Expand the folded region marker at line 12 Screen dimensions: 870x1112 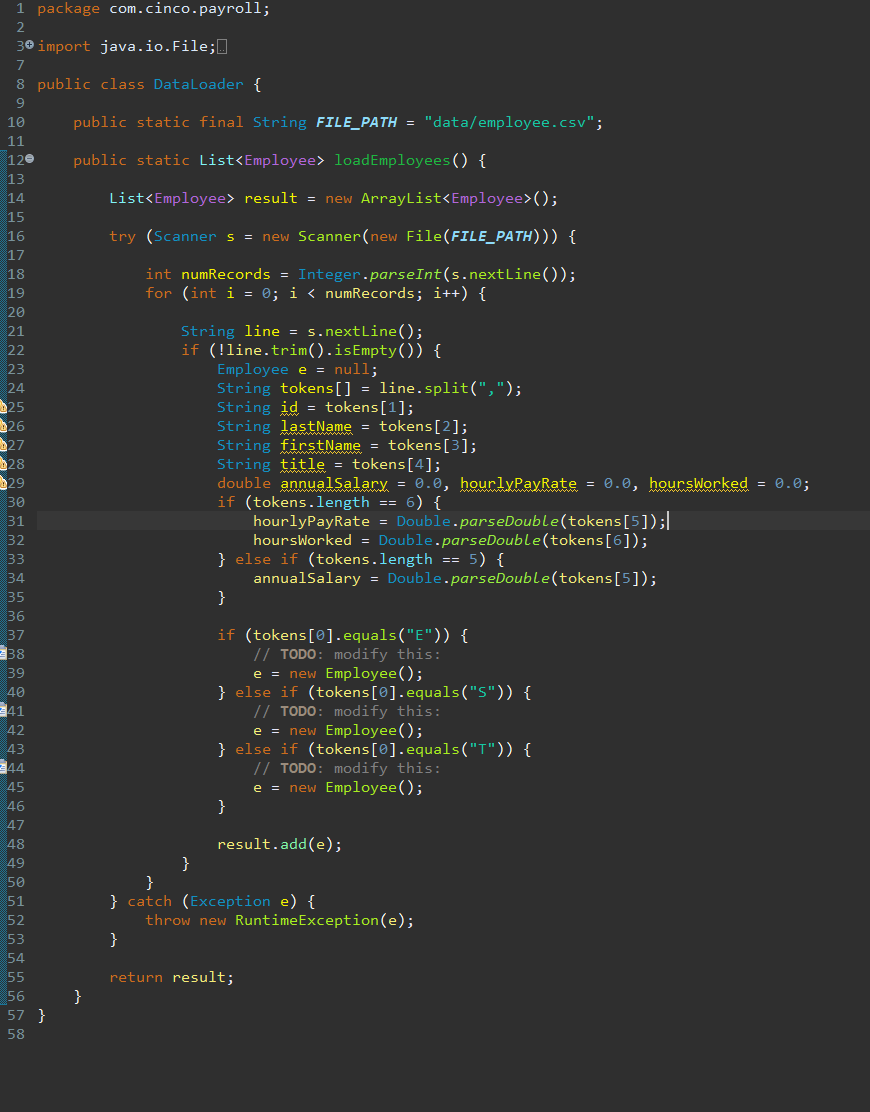[30, 160]
